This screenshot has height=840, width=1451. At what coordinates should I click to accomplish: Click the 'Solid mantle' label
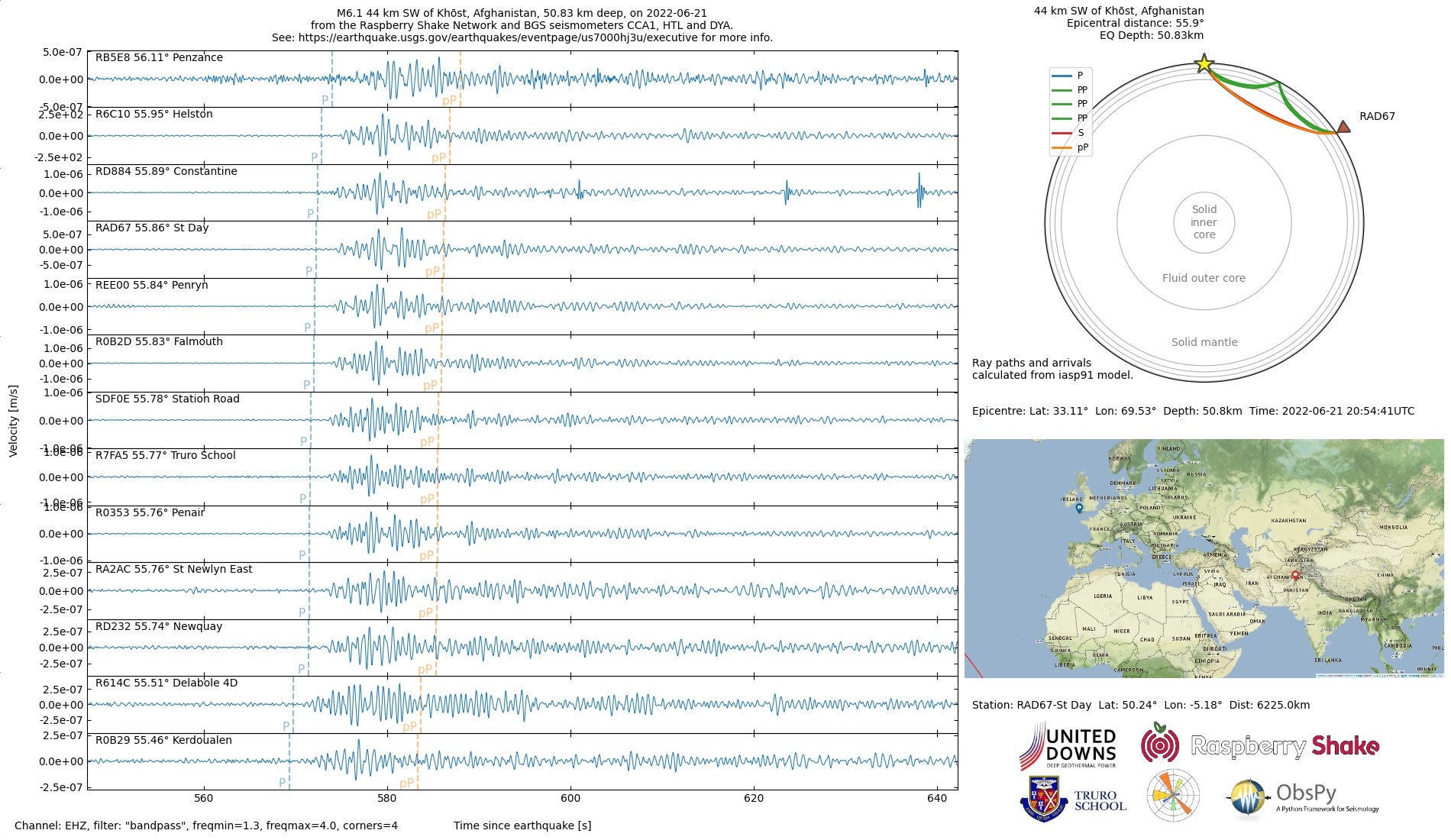click(x=1204, y=342)
